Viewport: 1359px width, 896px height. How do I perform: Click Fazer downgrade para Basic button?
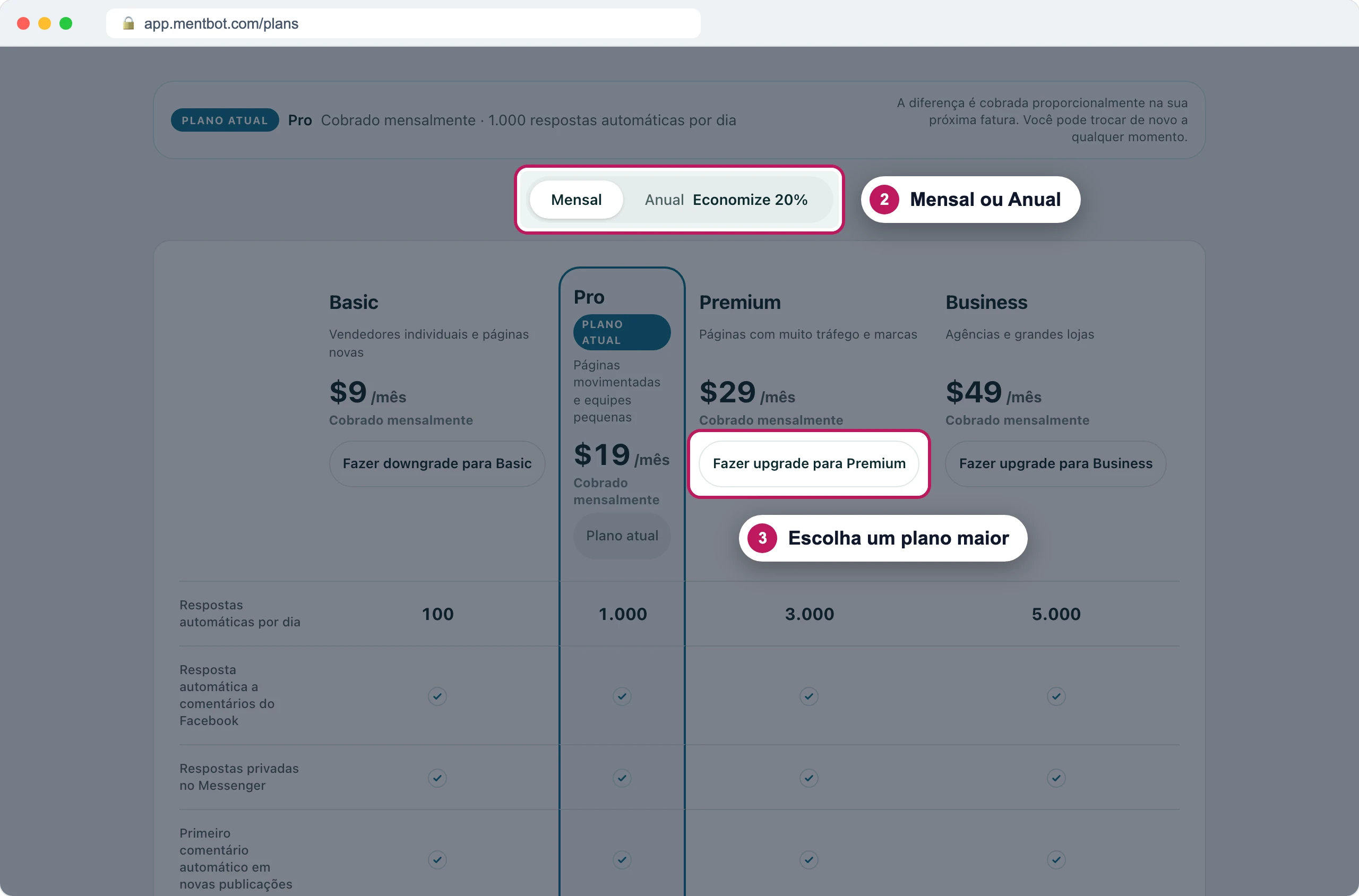click(437, 463)
